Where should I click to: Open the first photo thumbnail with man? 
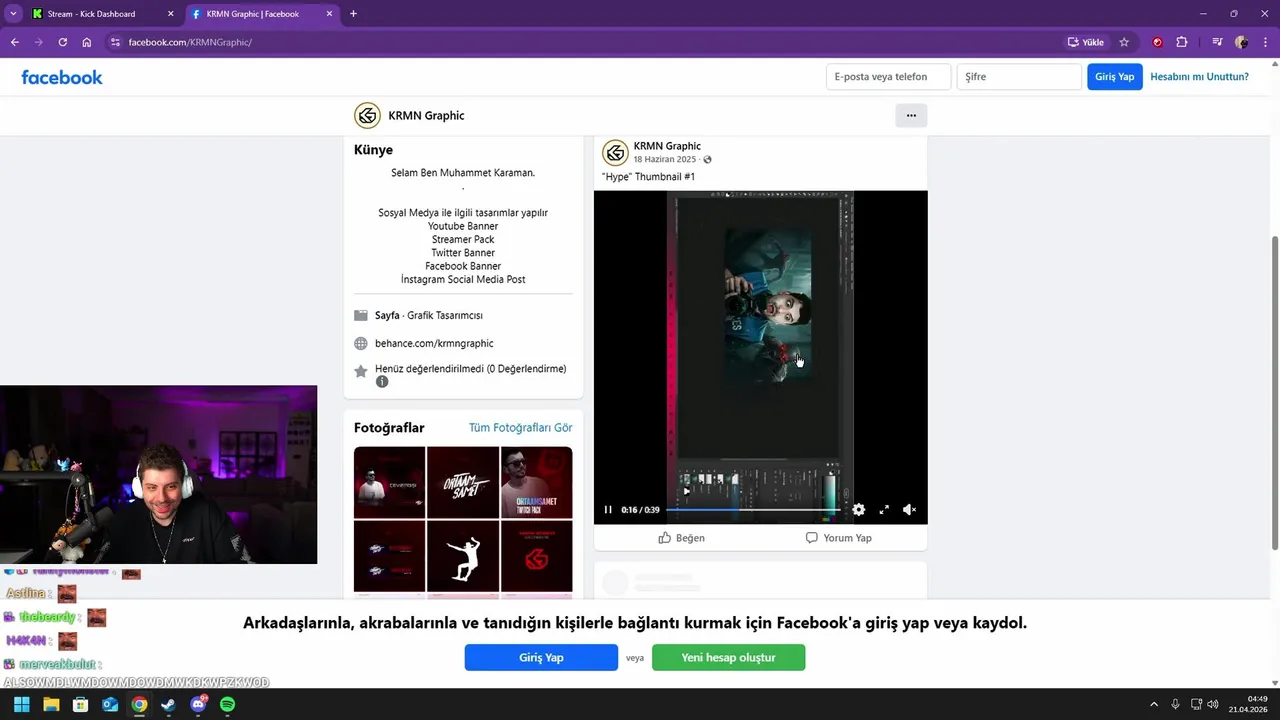click(389, 483)
